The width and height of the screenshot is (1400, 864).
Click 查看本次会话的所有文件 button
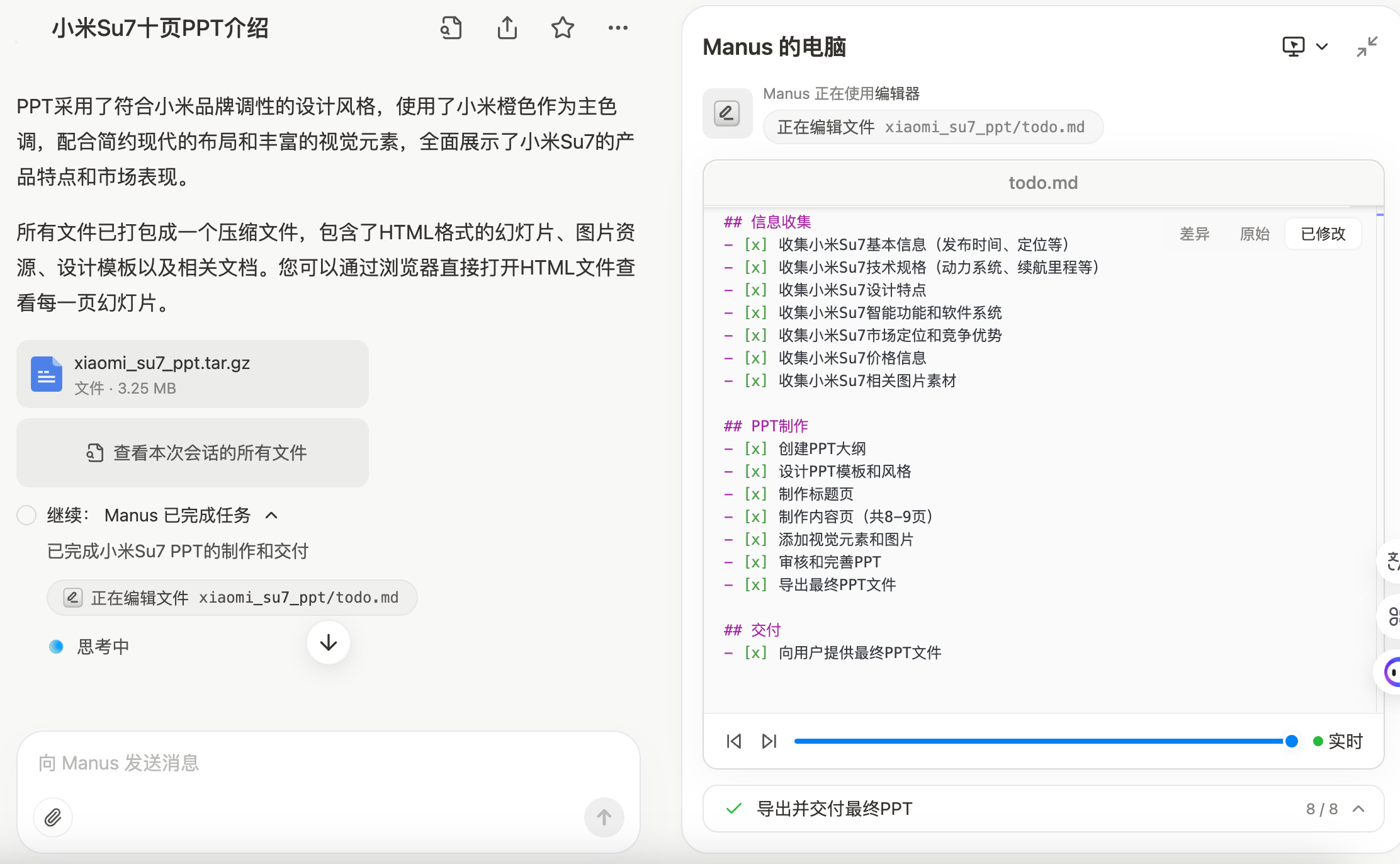click(x=193, y=453)
